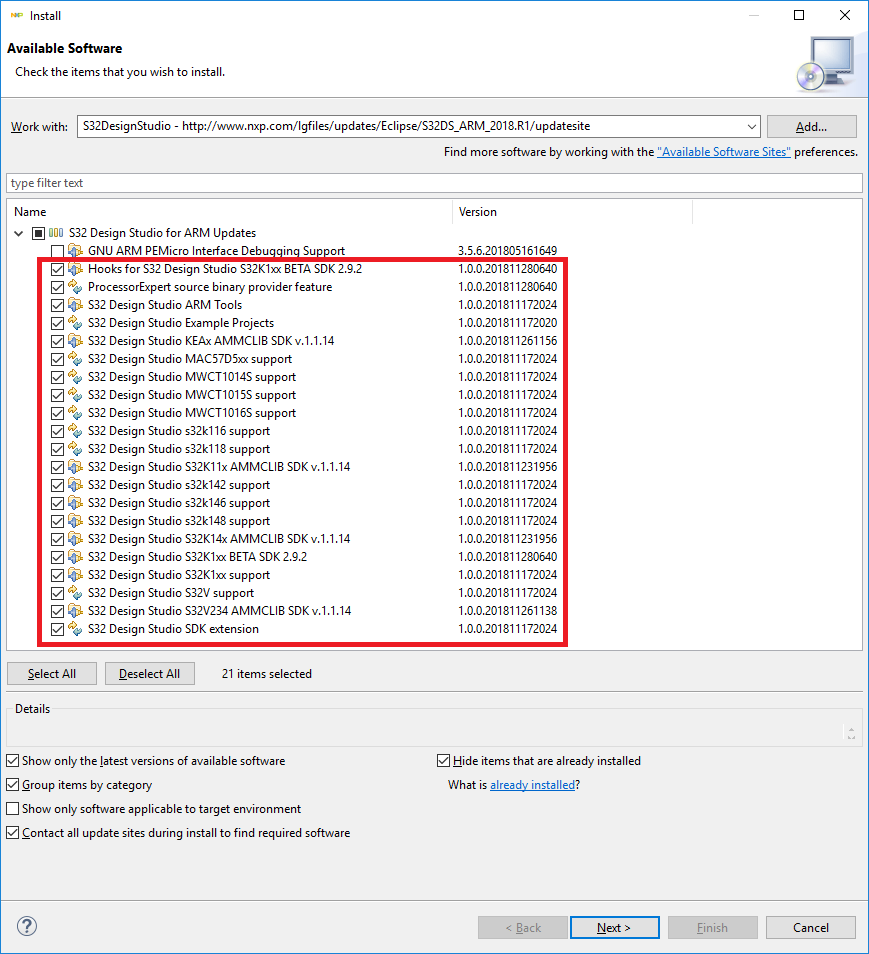The height and width of the screenshot is (954, 869).
Task: Click the 21 items selected label
Action: (267, 674)
